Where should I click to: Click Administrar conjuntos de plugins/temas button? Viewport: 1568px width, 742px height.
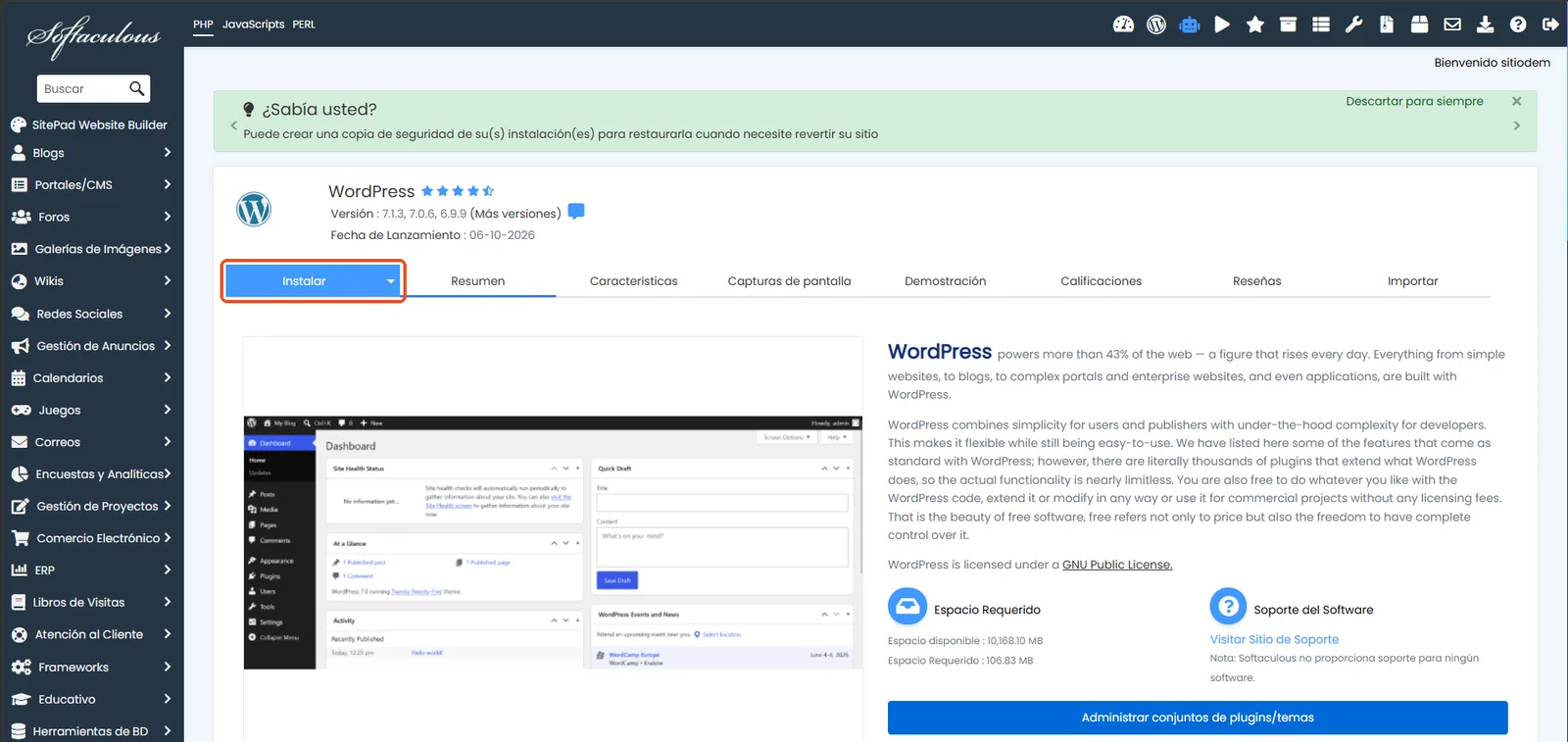1198,717
